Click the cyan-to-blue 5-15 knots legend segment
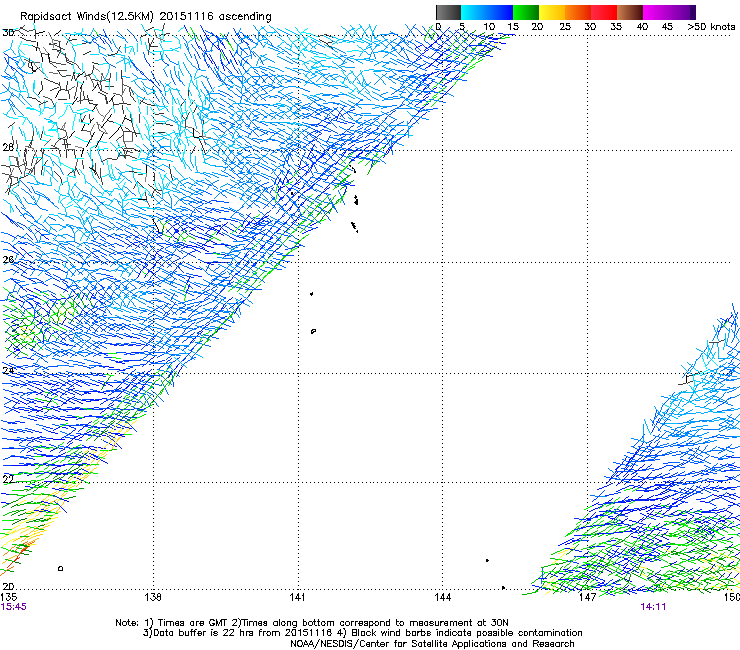Viewport: 740px width, 650px height. [x=487, y=12]
